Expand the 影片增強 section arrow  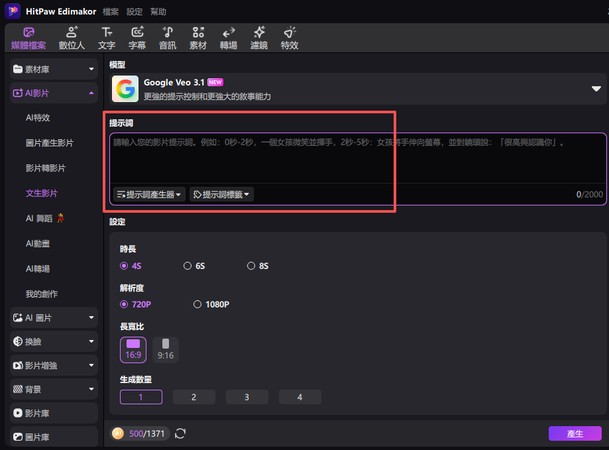(x=91, y=365)
